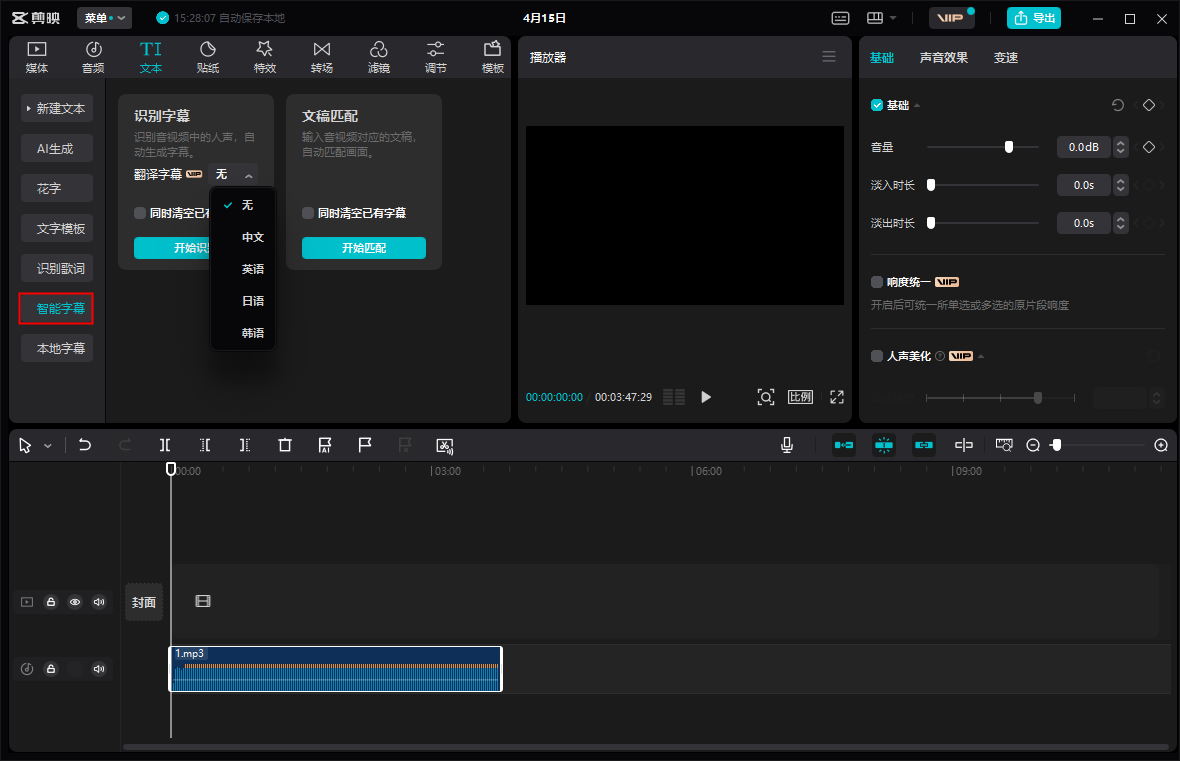This screenshot has width=1180, height=761.
Task: Toggle the 基础 section checkbox
Action: click(877, 105)
